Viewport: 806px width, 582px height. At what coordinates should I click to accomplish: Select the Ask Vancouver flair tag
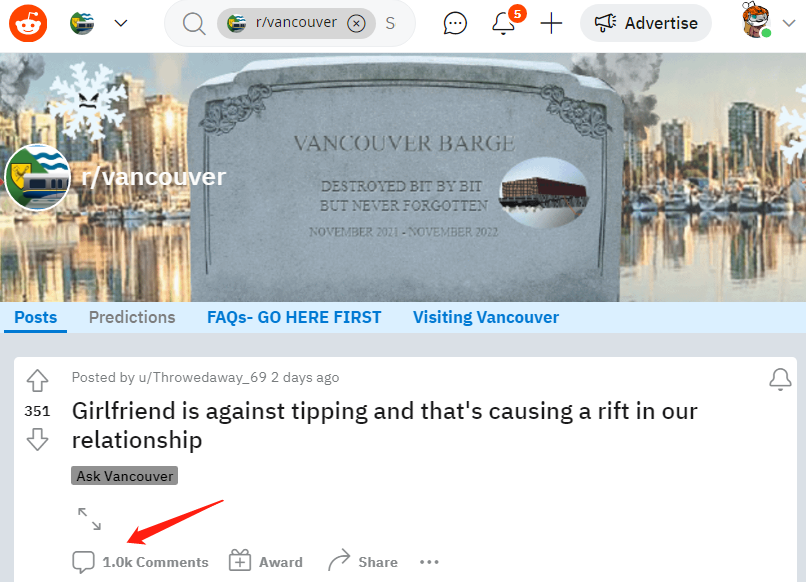(x=124, y=476)
